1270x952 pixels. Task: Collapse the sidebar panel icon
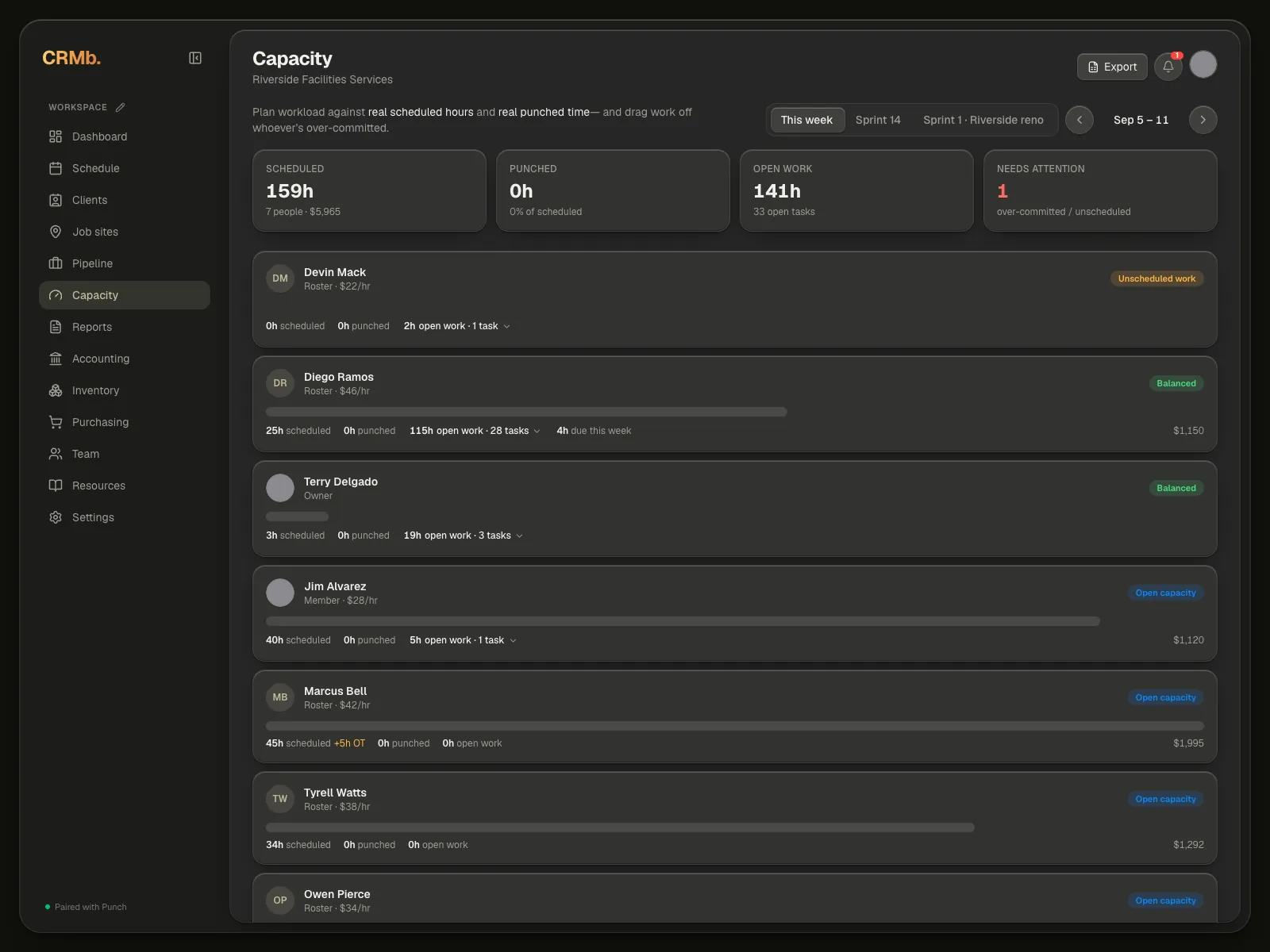pyautogui.click(x=195, y=58)
